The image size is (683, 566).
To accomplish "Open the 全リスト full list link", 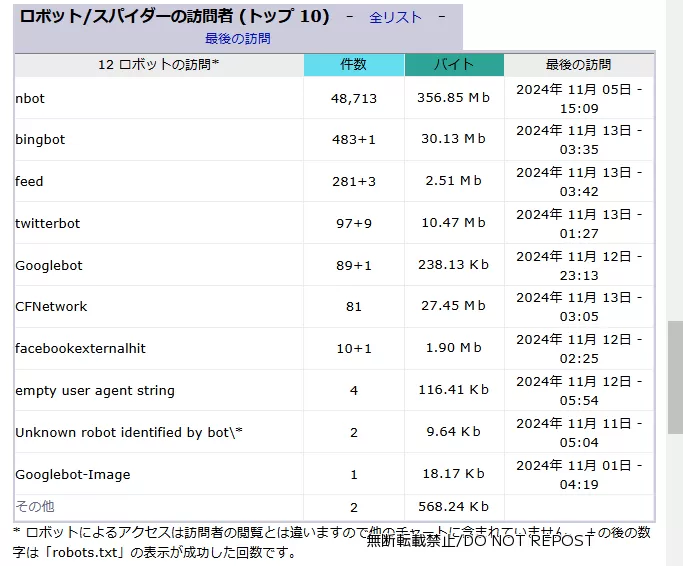I will [395, 17].
